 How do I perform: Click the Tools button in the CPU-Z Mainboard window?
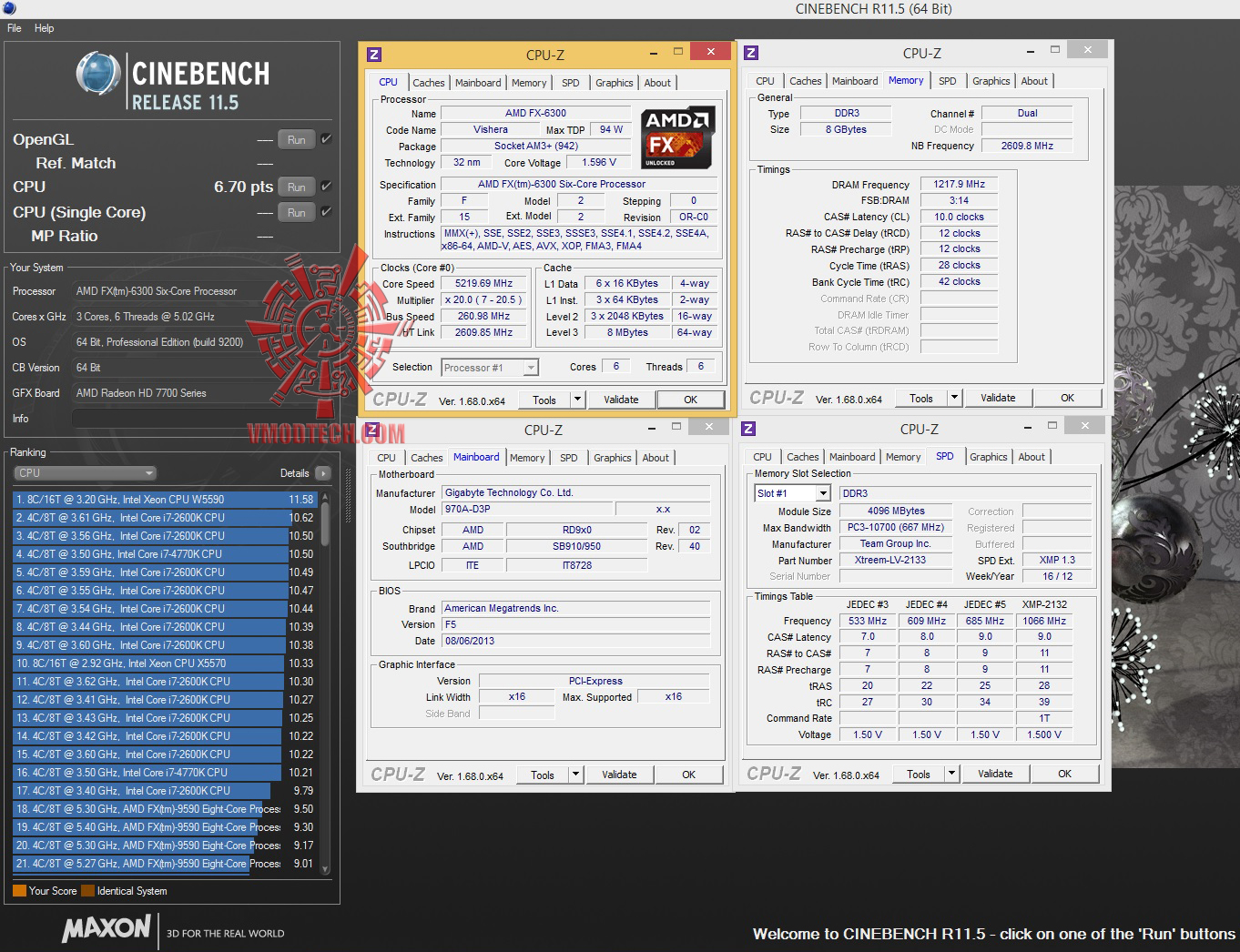click(543, 775)
